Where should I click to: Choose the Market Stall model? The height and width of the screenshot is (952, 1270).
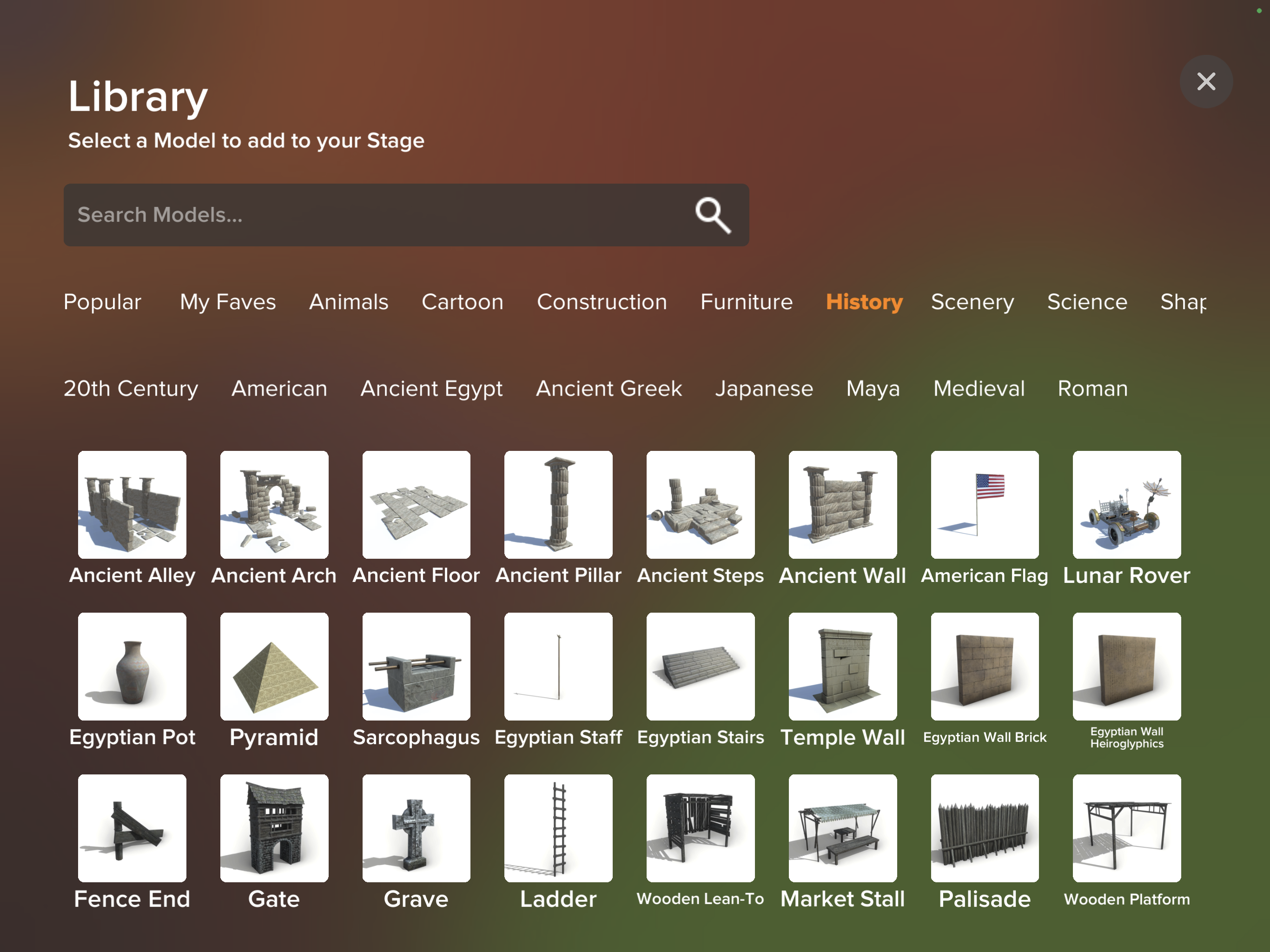(x=842, y=828)
